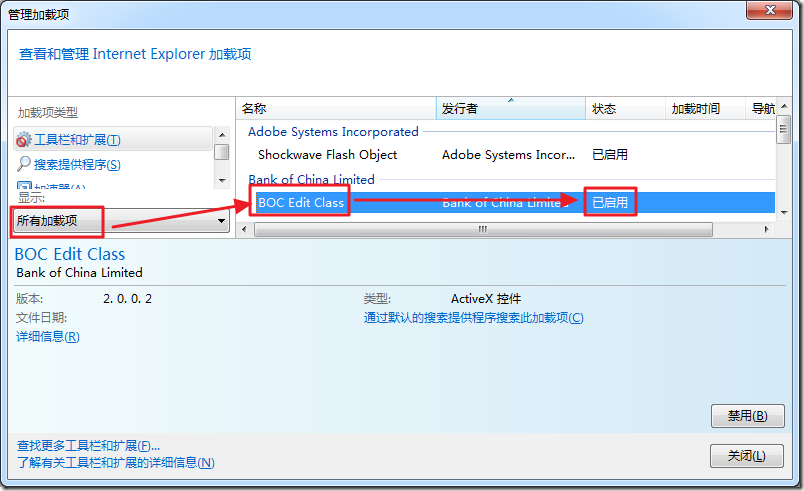
Task: Click add-on list vertical scroll down arrow
Action: [x=783, y=212]
